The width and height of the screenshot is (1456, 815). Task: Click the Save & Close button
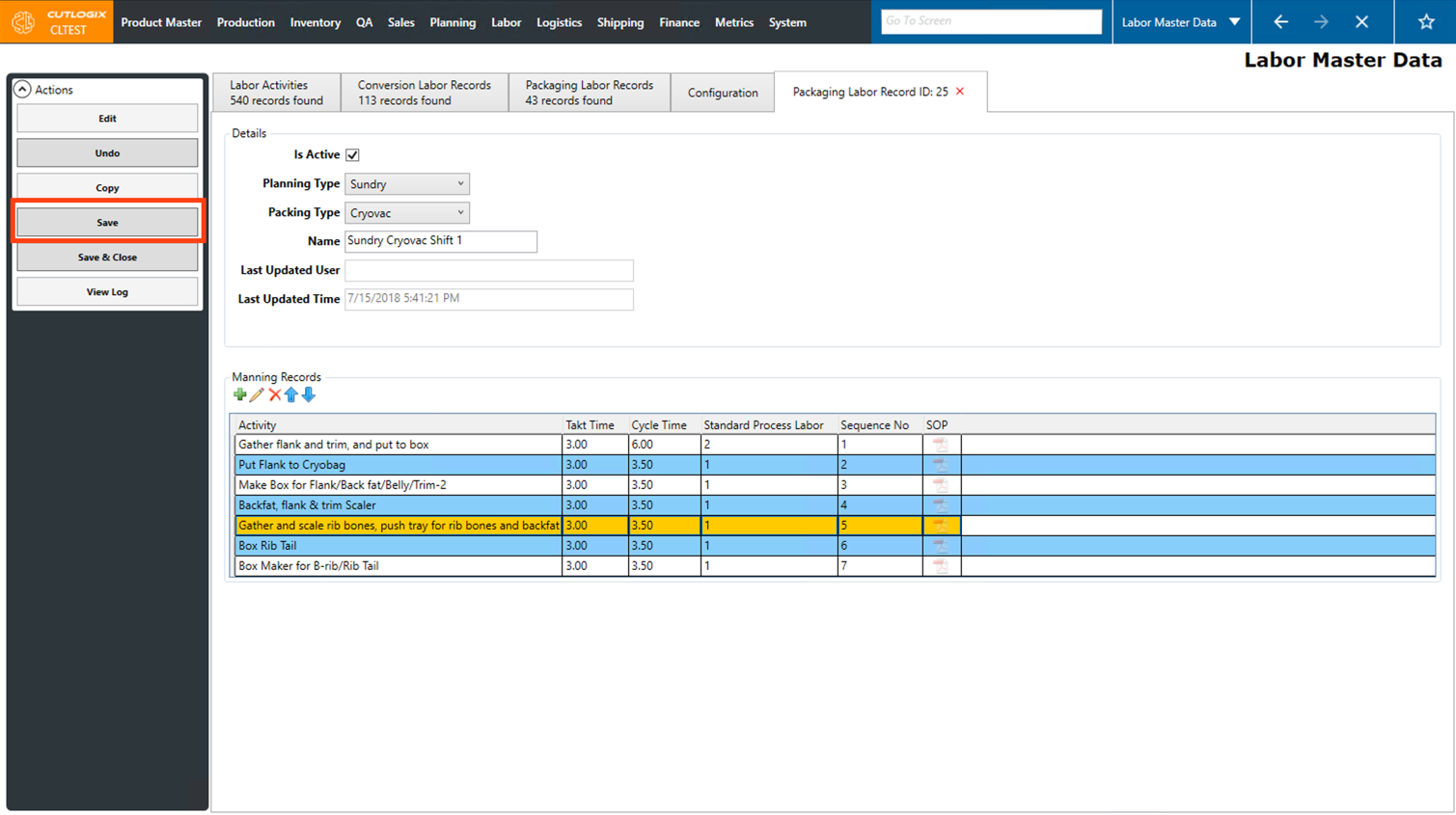[107, 258]
